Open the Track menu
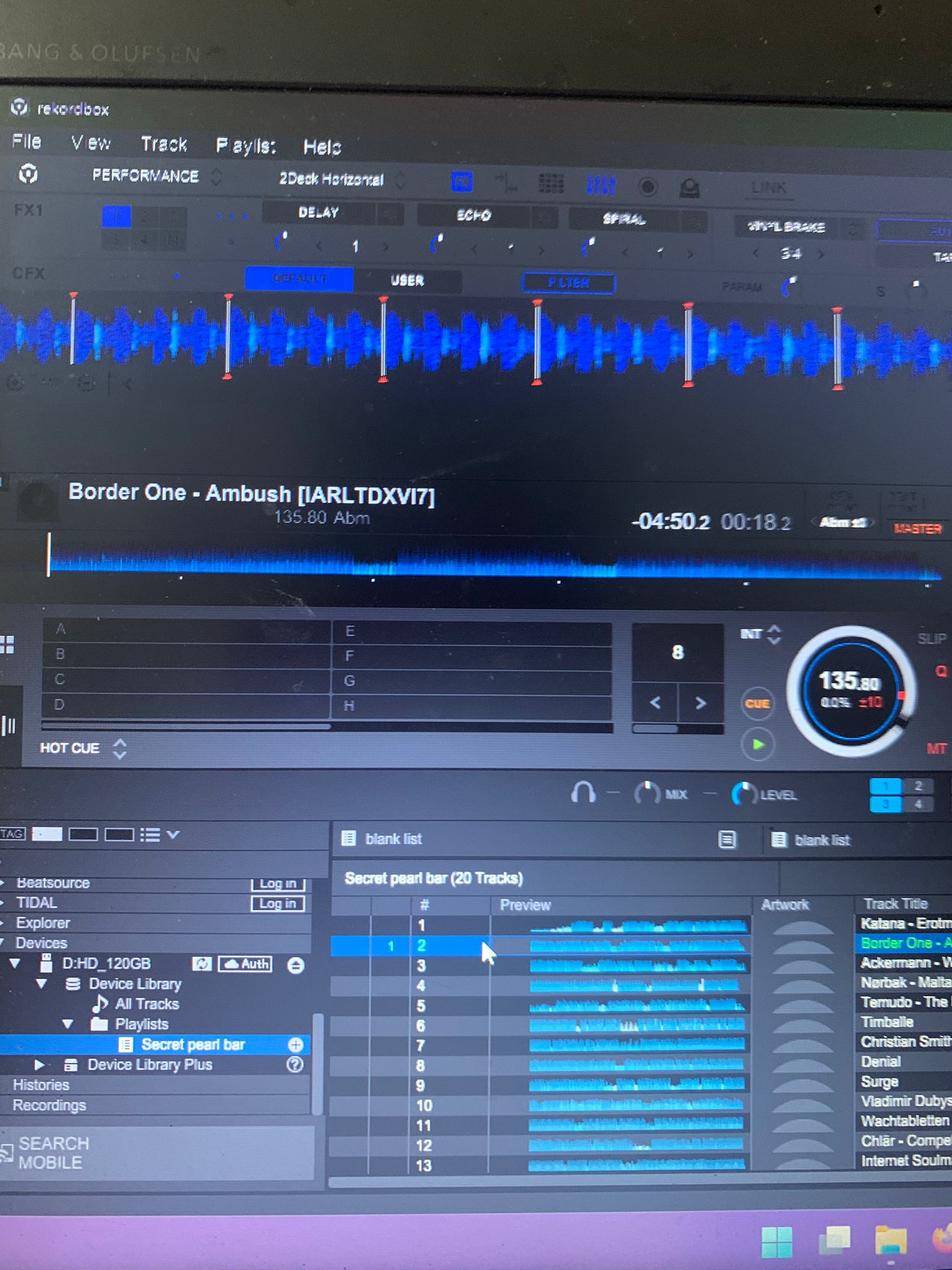Image resolution: width=952 pixels, height=1270 pixels. (x=164, y=144)
